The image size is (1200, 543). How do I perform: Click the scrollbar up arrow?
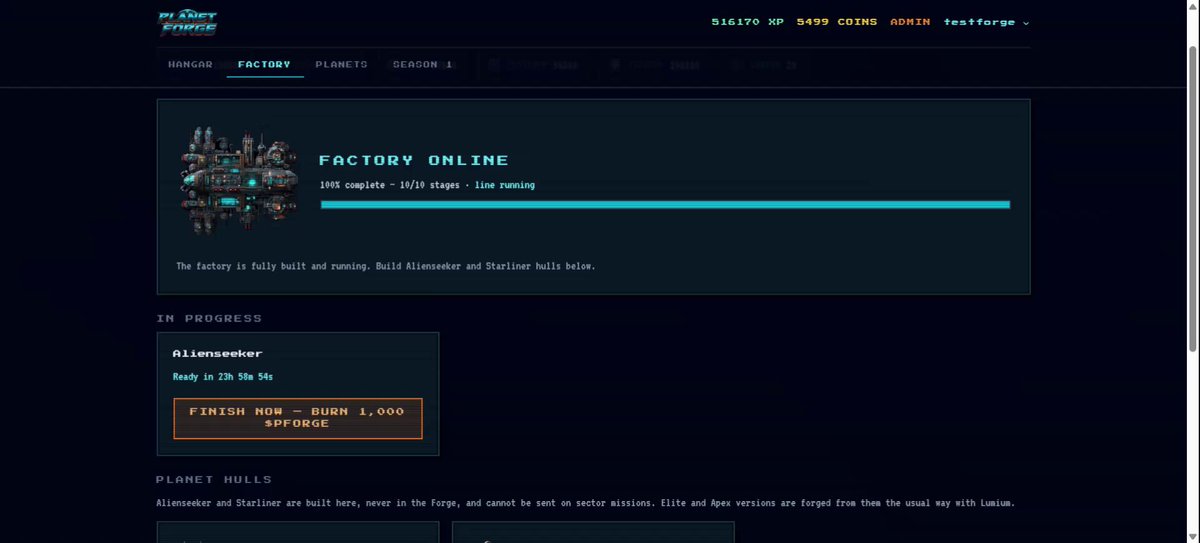tap(1193, 7)
